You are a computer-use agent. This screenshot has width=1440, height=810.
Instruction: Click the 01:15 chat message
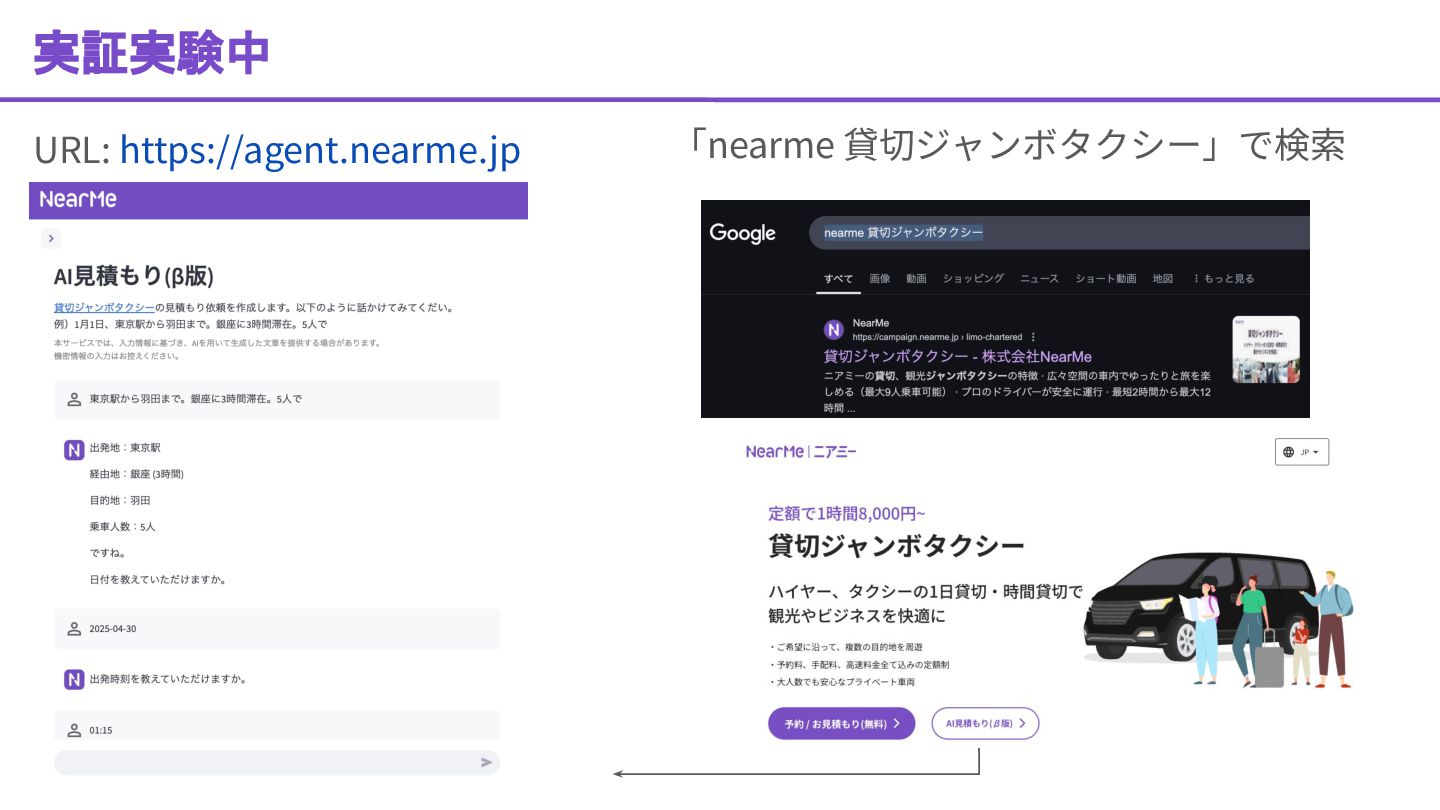coord(277,726)
